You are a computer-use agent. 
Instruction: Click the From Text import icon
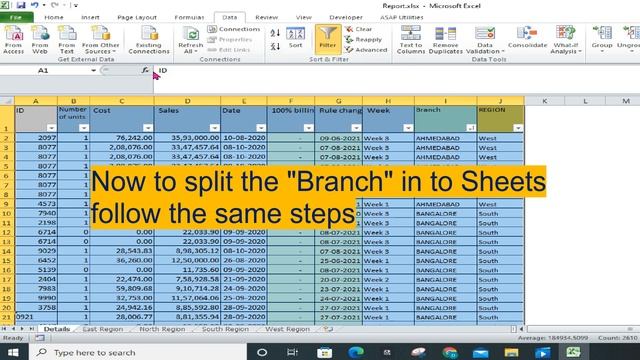(x=67, y=40)
